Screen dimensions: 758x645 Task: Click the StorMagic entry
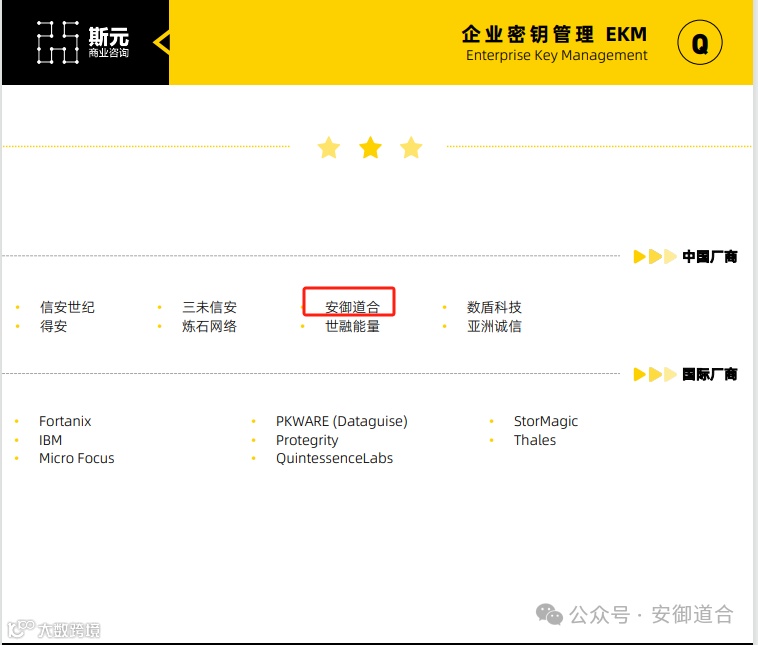tap(546, 422)
